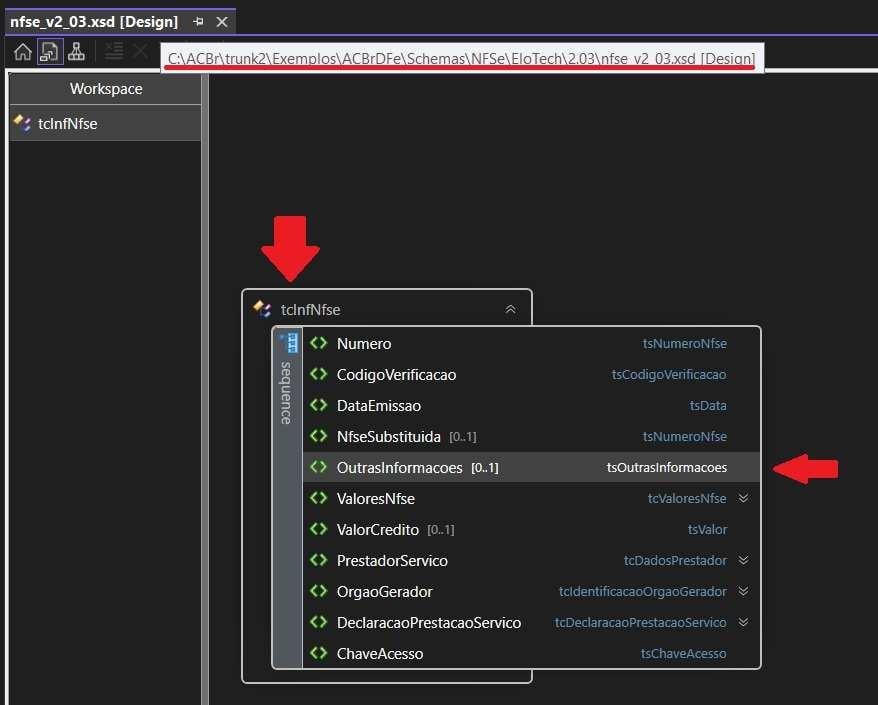Click the greyed-out X toolbar icon
This screenshot has width=878, height=705.
140,52
